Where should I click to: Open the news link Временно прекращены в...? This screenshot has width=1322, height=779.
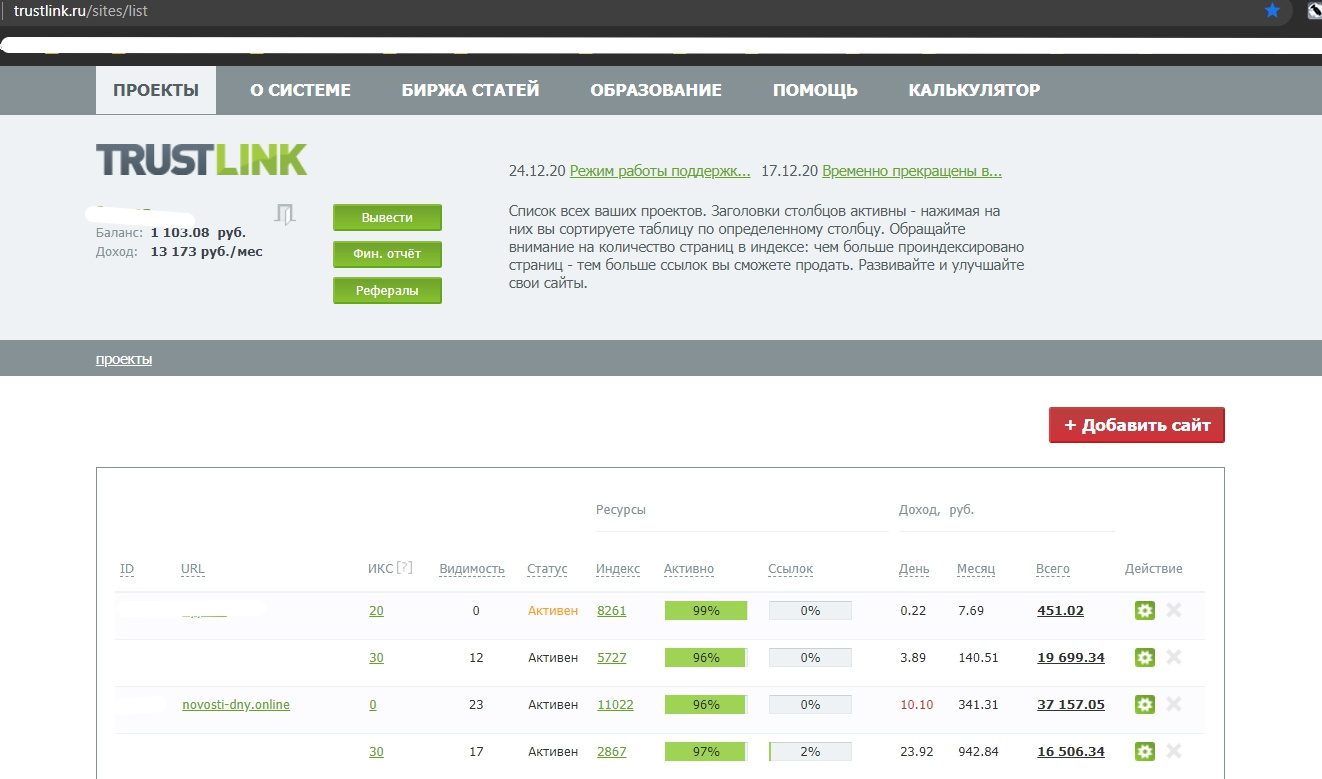point(912,171)
